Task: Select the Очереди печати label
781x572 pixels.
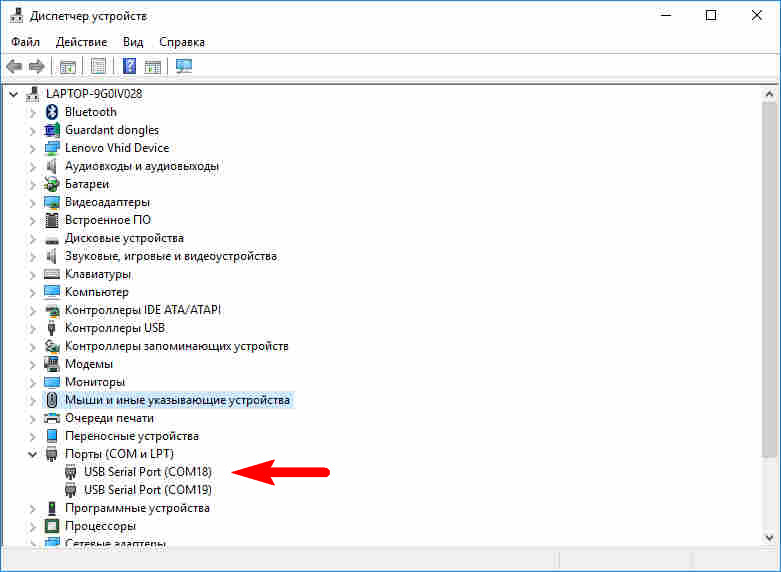Action: (x=109, y=418)
